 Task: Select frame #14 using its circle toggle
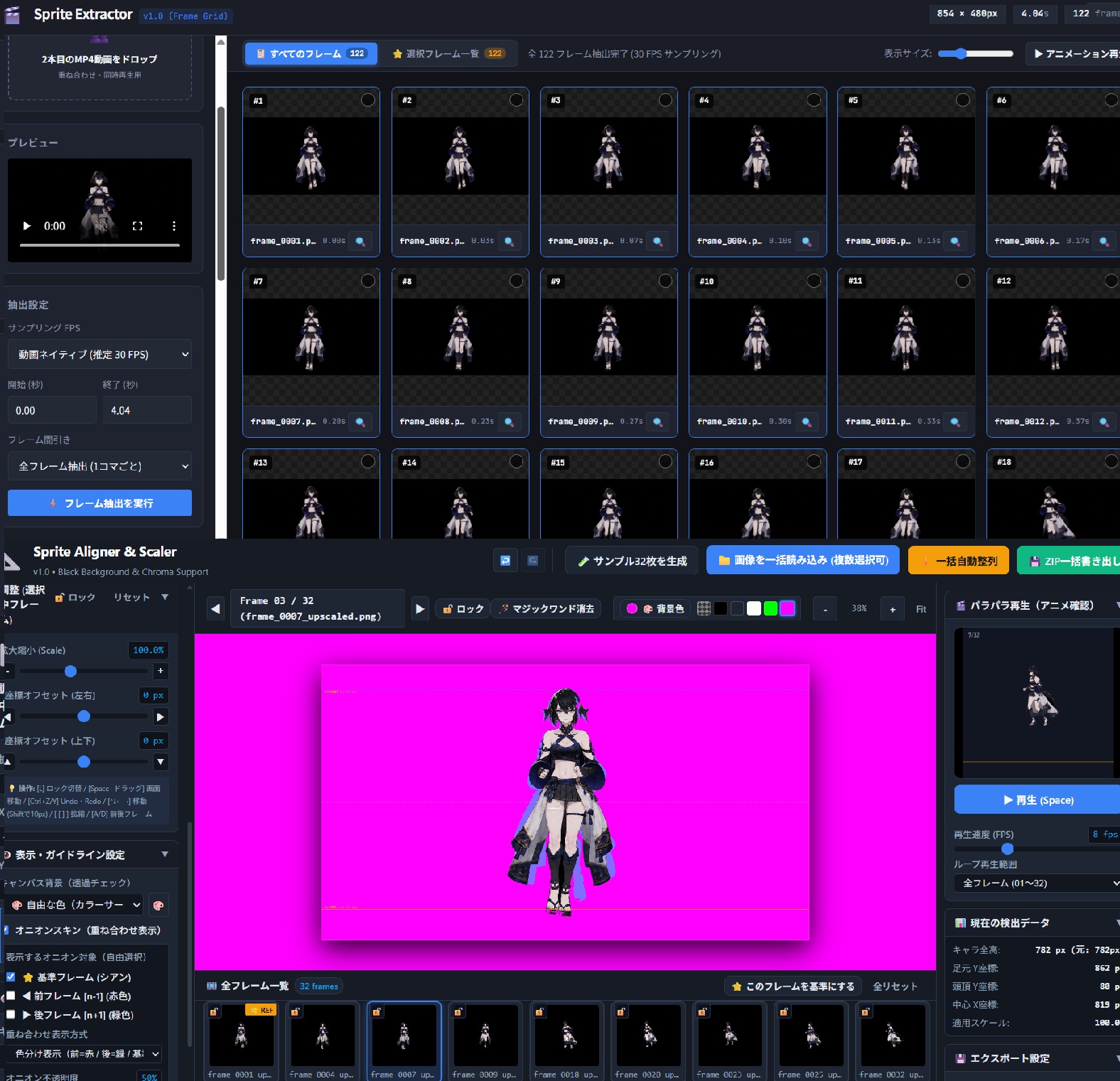pyautogui.click(x=517, y=461)
